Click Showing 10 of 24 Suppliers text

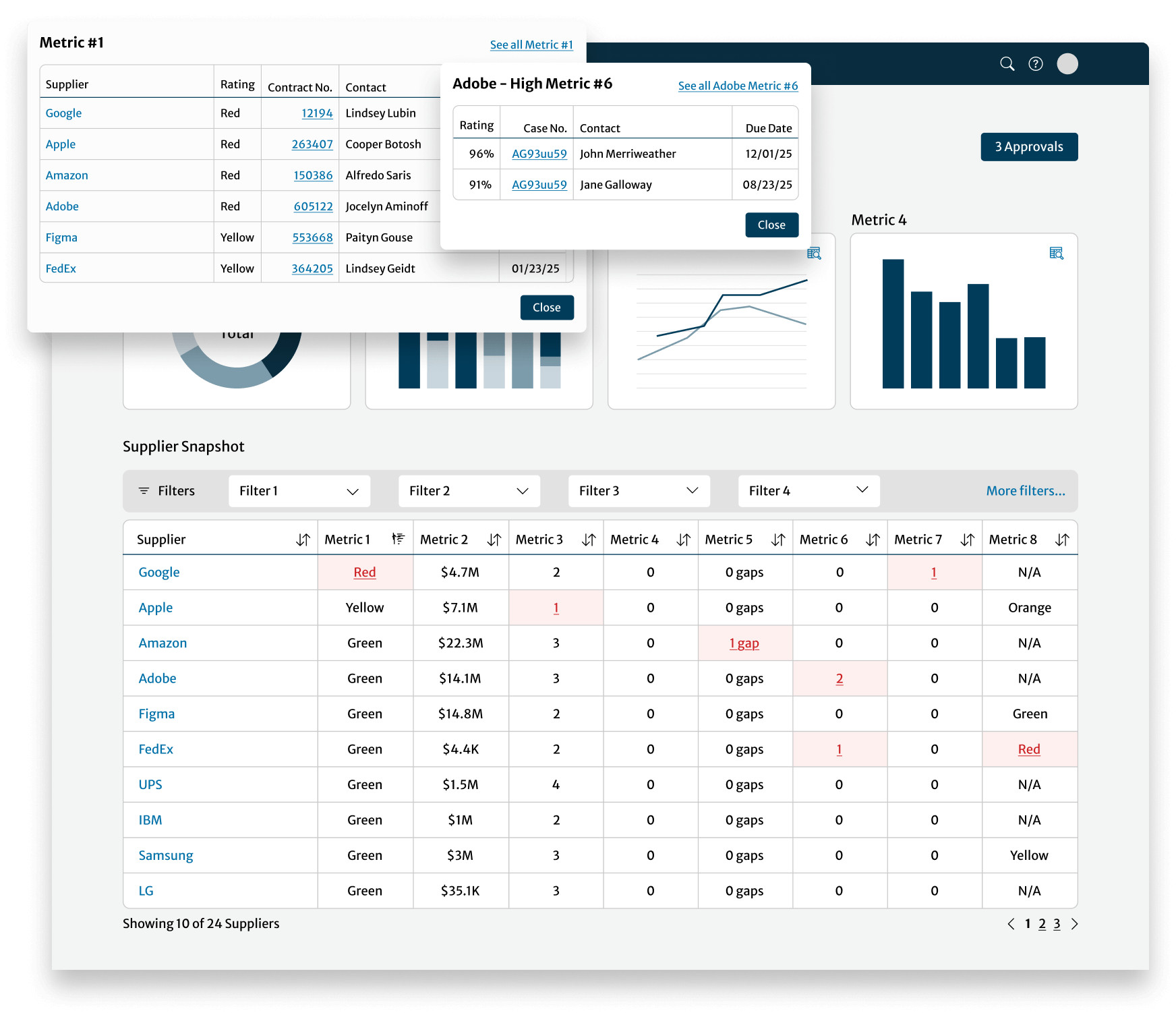[x=201, y=924]
